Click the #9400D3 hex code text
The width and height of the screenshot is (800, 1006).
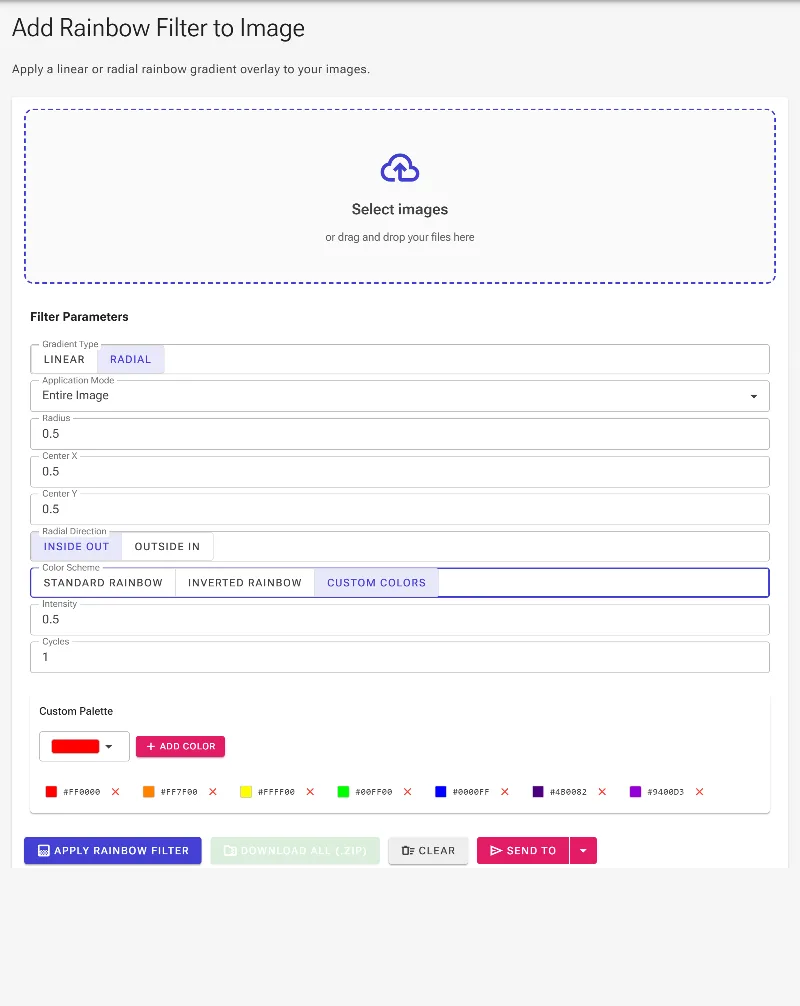[665, 792]
